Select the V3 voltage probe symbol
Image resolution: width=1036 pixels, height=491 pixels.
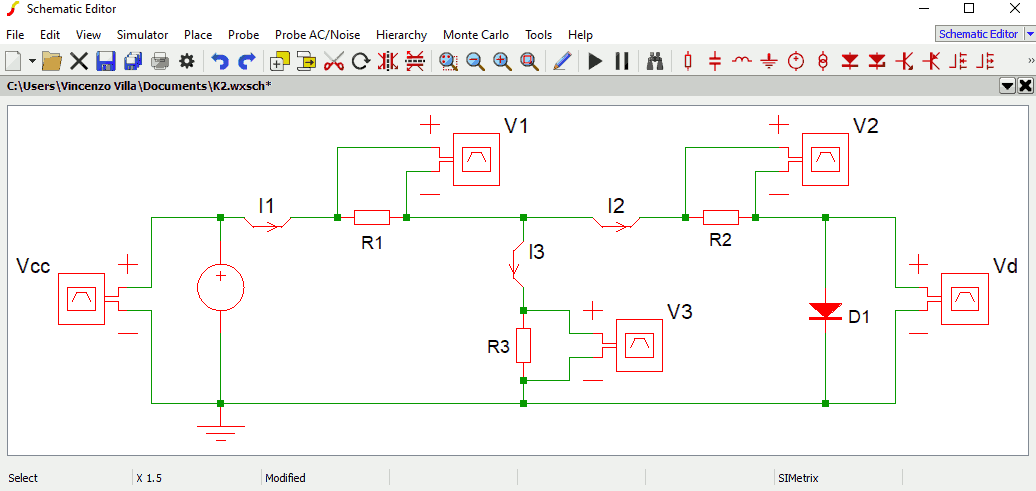639,344
